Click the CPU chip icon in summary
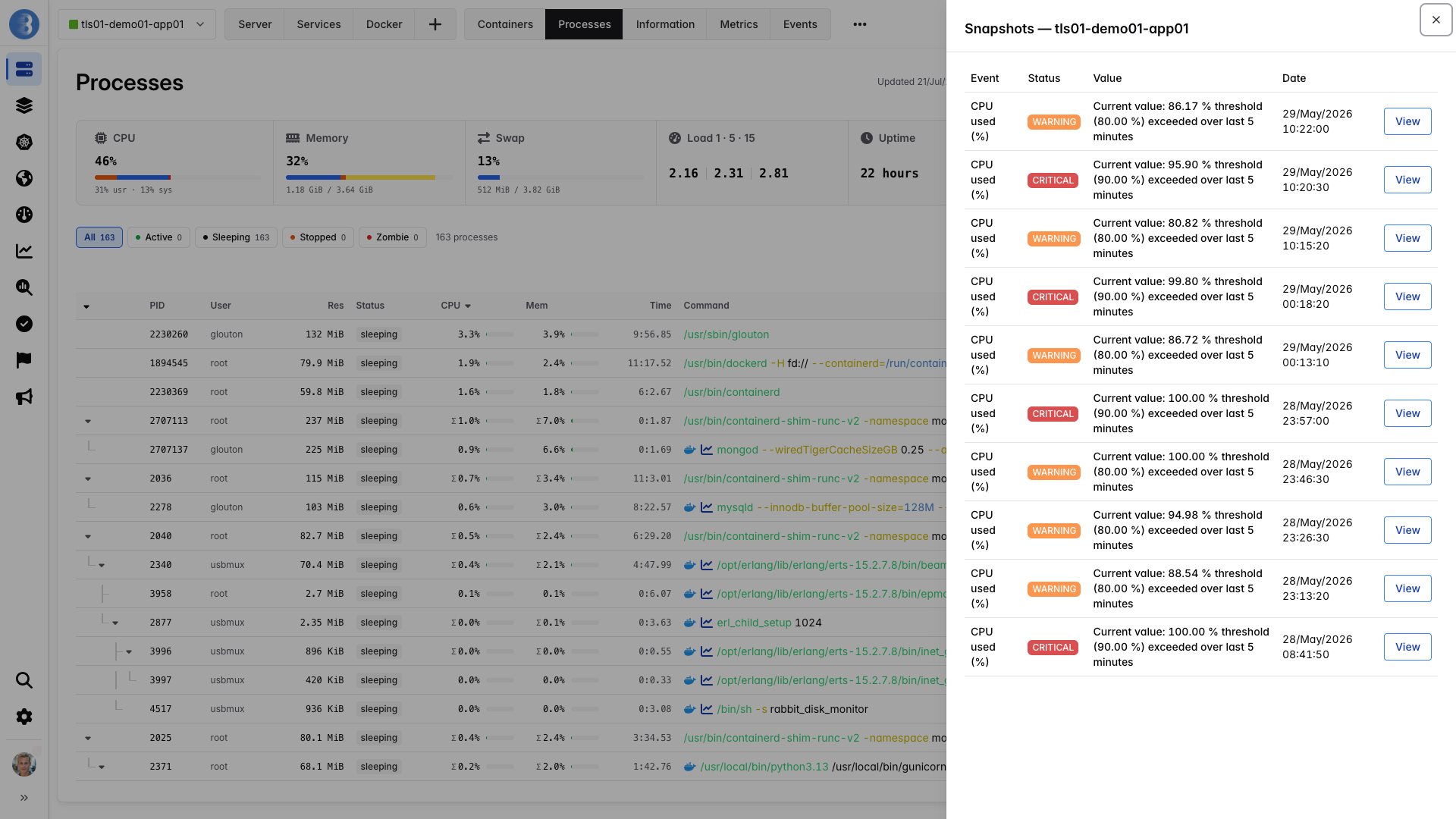 tap(101, 138)
